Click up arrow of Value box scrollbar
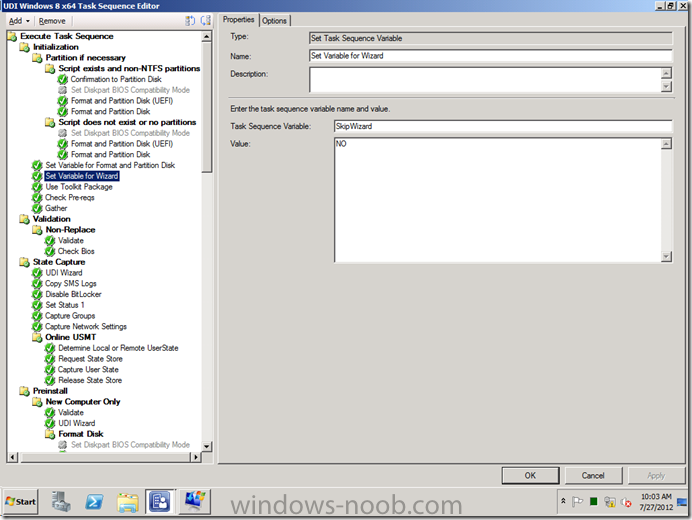This screenshot has width=692, height=520. [666, 143]
